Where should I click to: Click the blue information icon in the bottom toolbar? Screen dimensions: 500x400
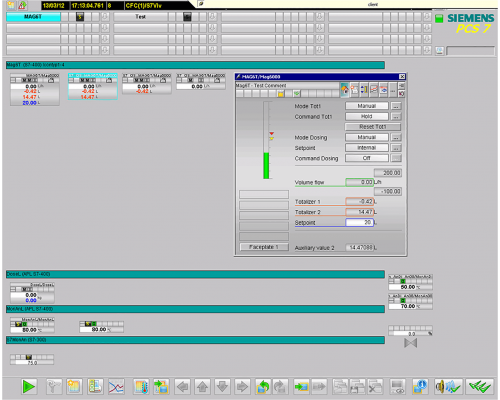[420, 387]
